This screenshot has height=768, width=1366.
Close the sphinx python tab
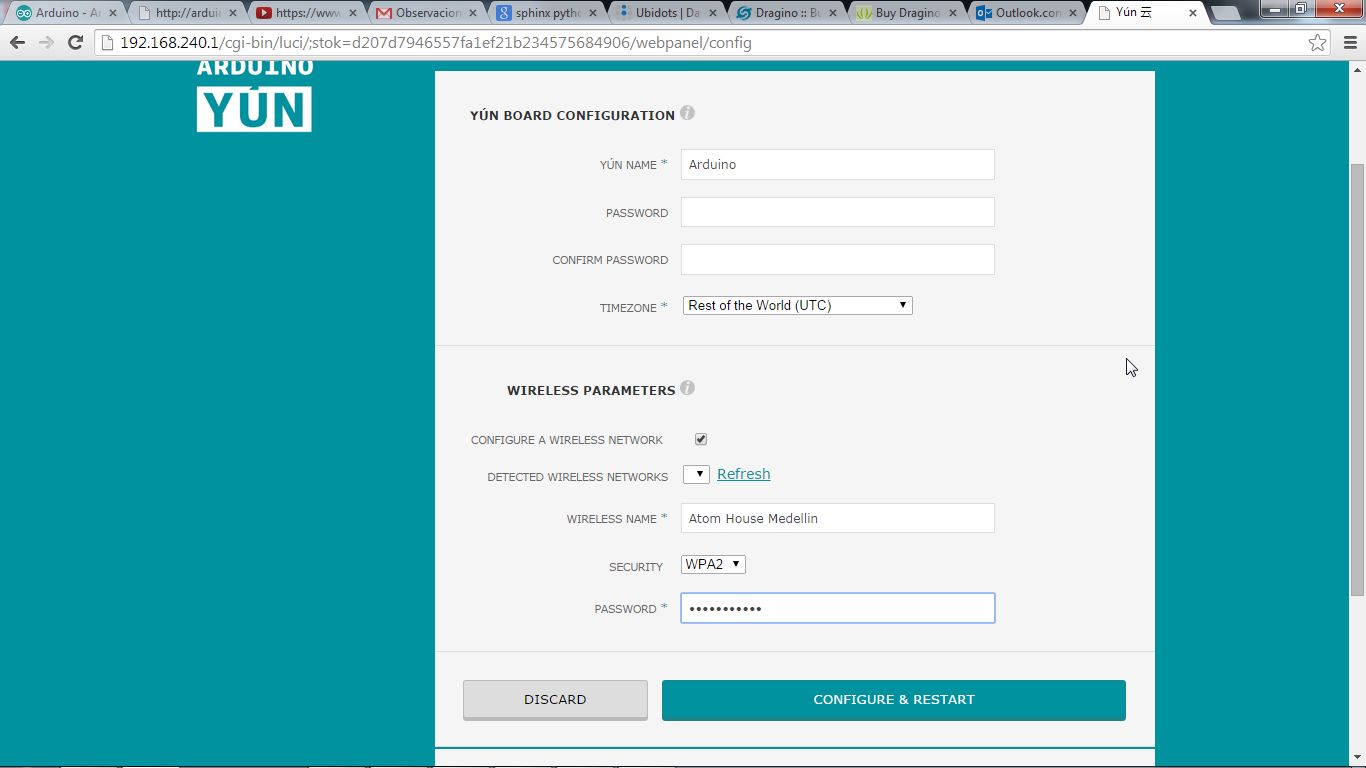point(594,13)
